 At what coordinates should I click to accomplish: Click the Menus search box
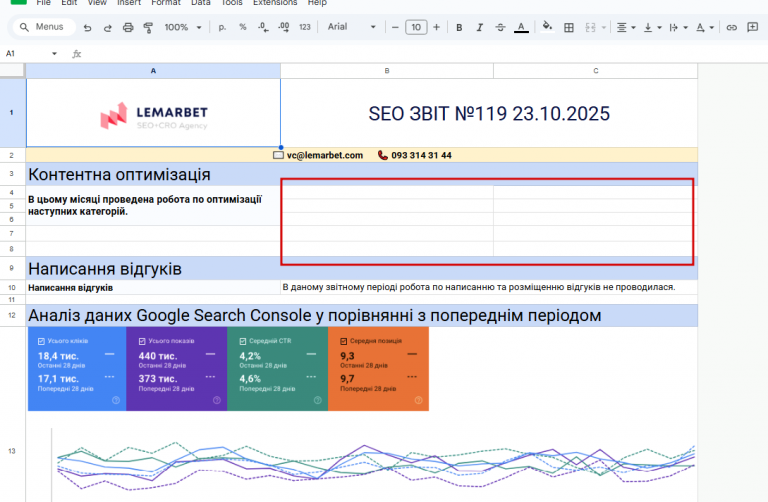(45, 27)
